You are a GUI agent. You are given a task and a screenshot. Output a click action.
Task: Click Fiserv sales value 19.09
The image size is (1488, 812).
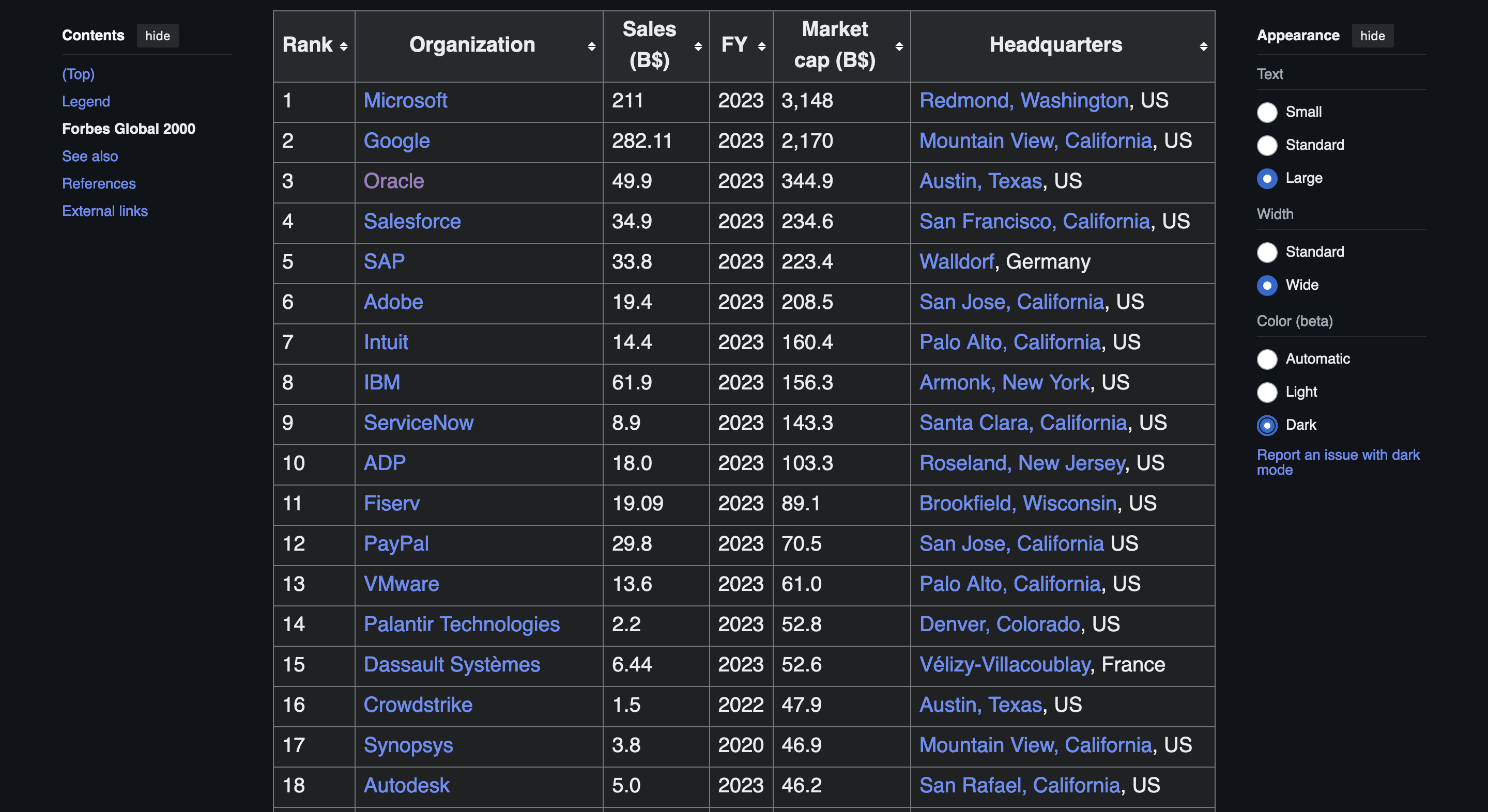[x=638, y=504]
